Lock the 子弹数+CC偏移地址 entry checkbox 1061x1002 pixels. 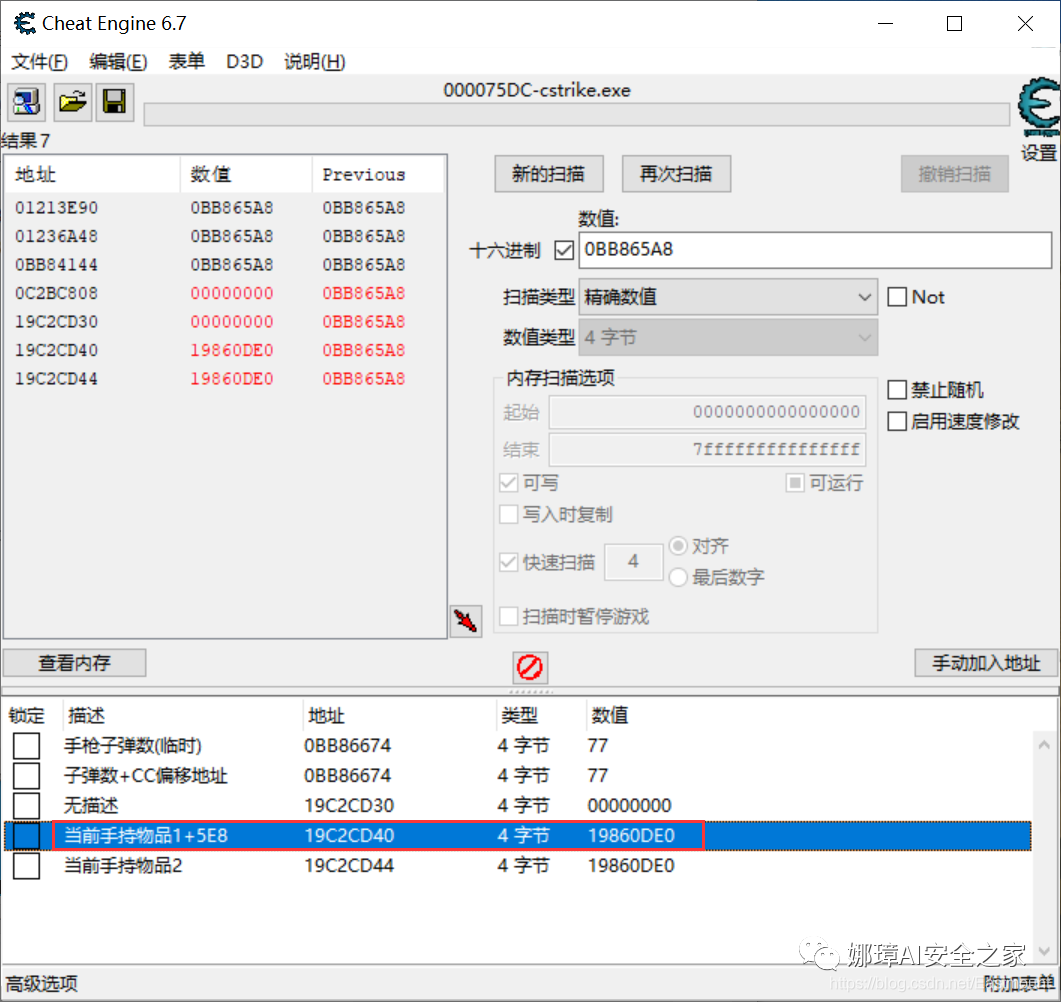pos(26,775)
